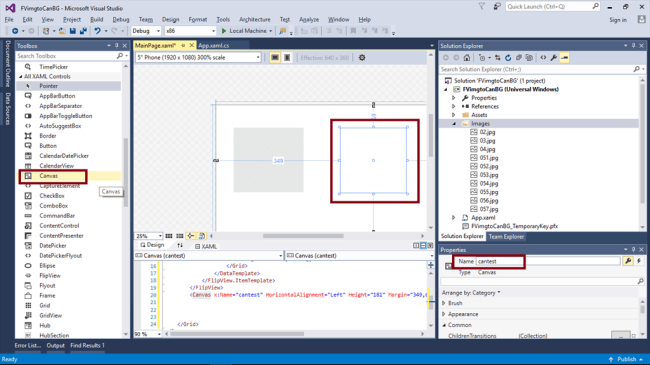This screenshot has height=365, width=650.
Task: Open Properties wrench in Solution Explorer toolbar
Action: 554,58
